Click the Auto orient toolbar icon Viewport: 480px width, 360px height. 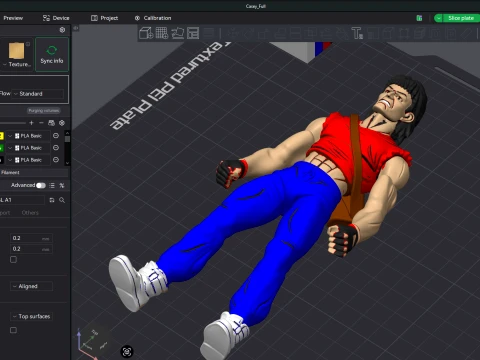click(x=177, y=33)
